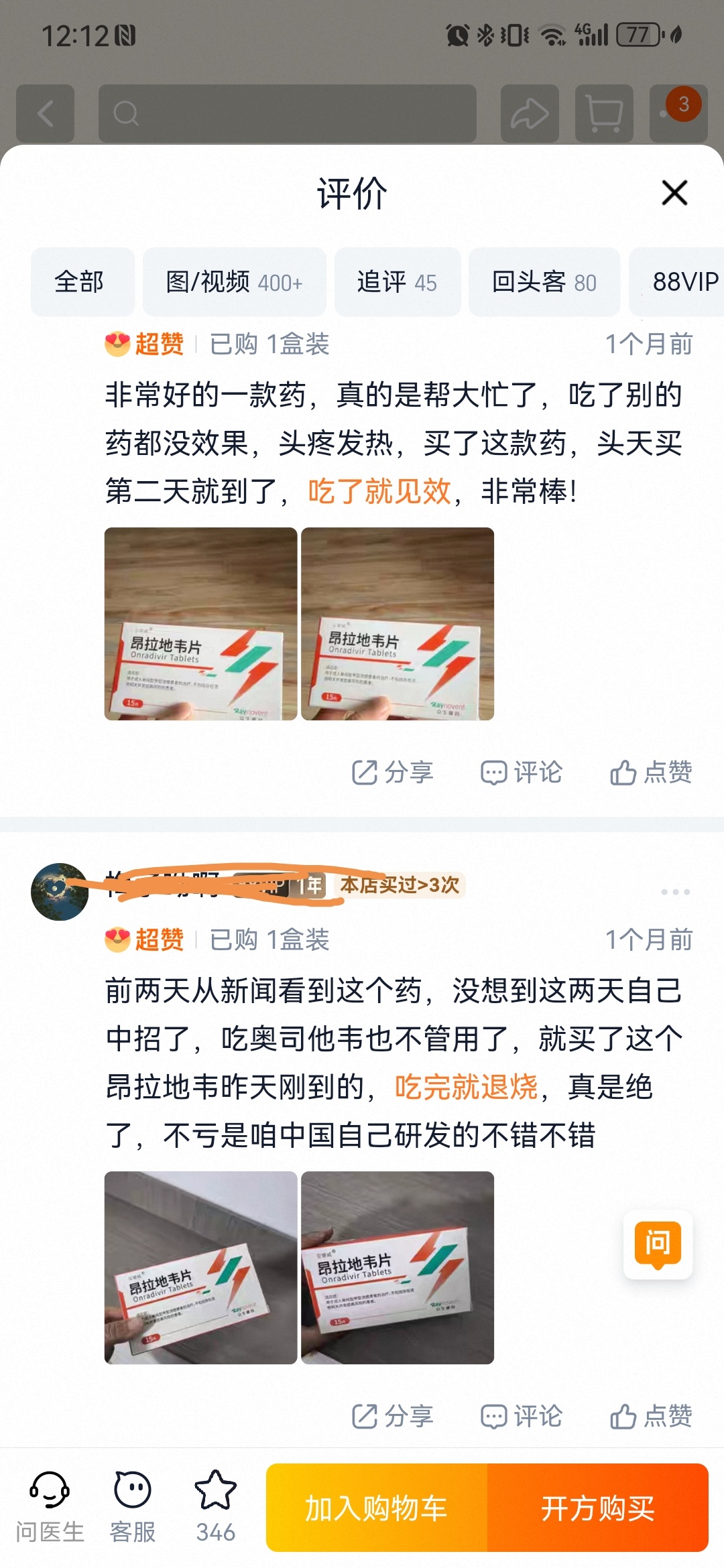Tap 开方购买 button

pos(598,1508)
